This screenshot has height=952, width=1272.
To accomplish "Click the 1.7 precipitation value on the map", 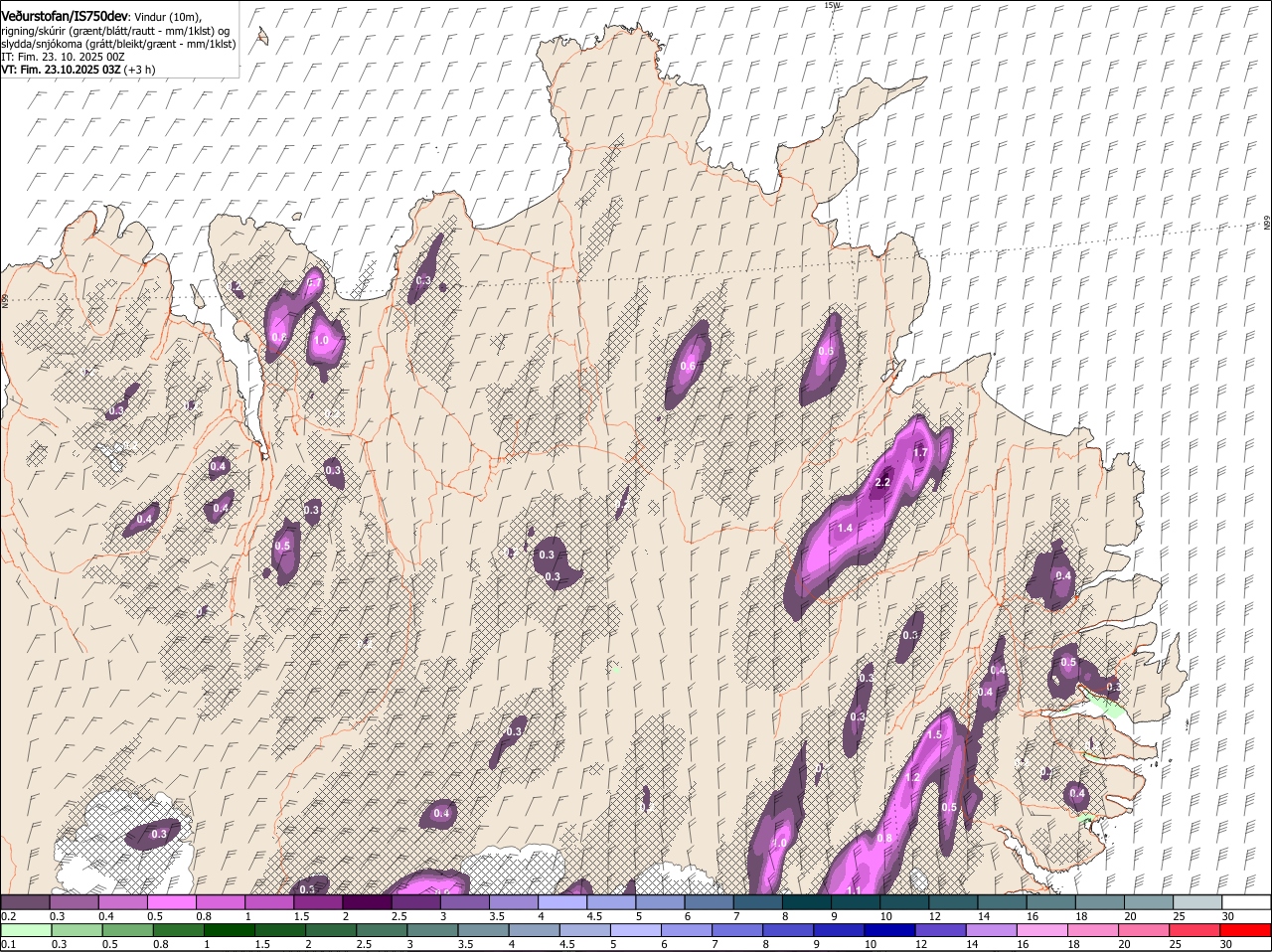I will point(919,453).
